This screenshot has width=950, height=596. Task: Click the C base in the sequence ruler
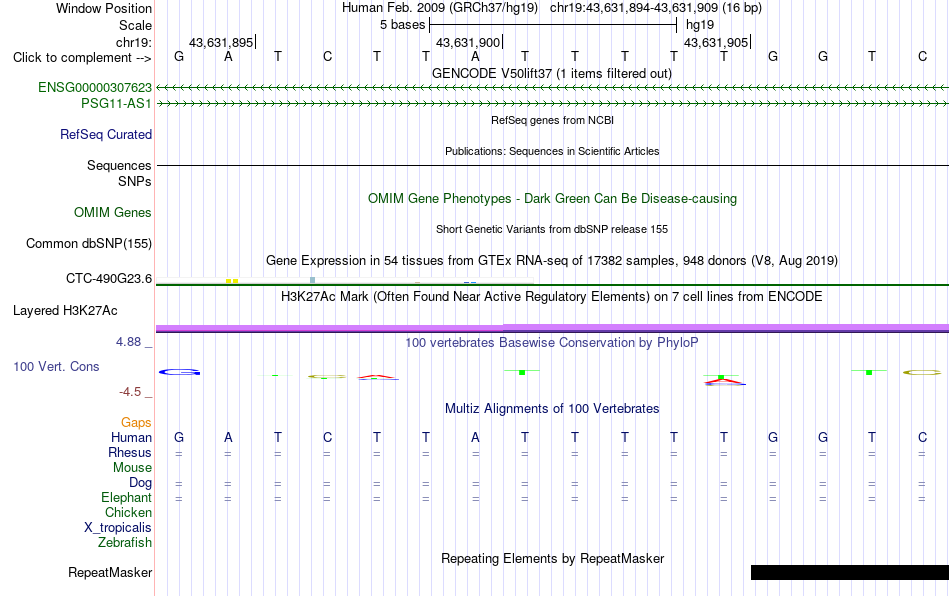click(x=327, y=56)
